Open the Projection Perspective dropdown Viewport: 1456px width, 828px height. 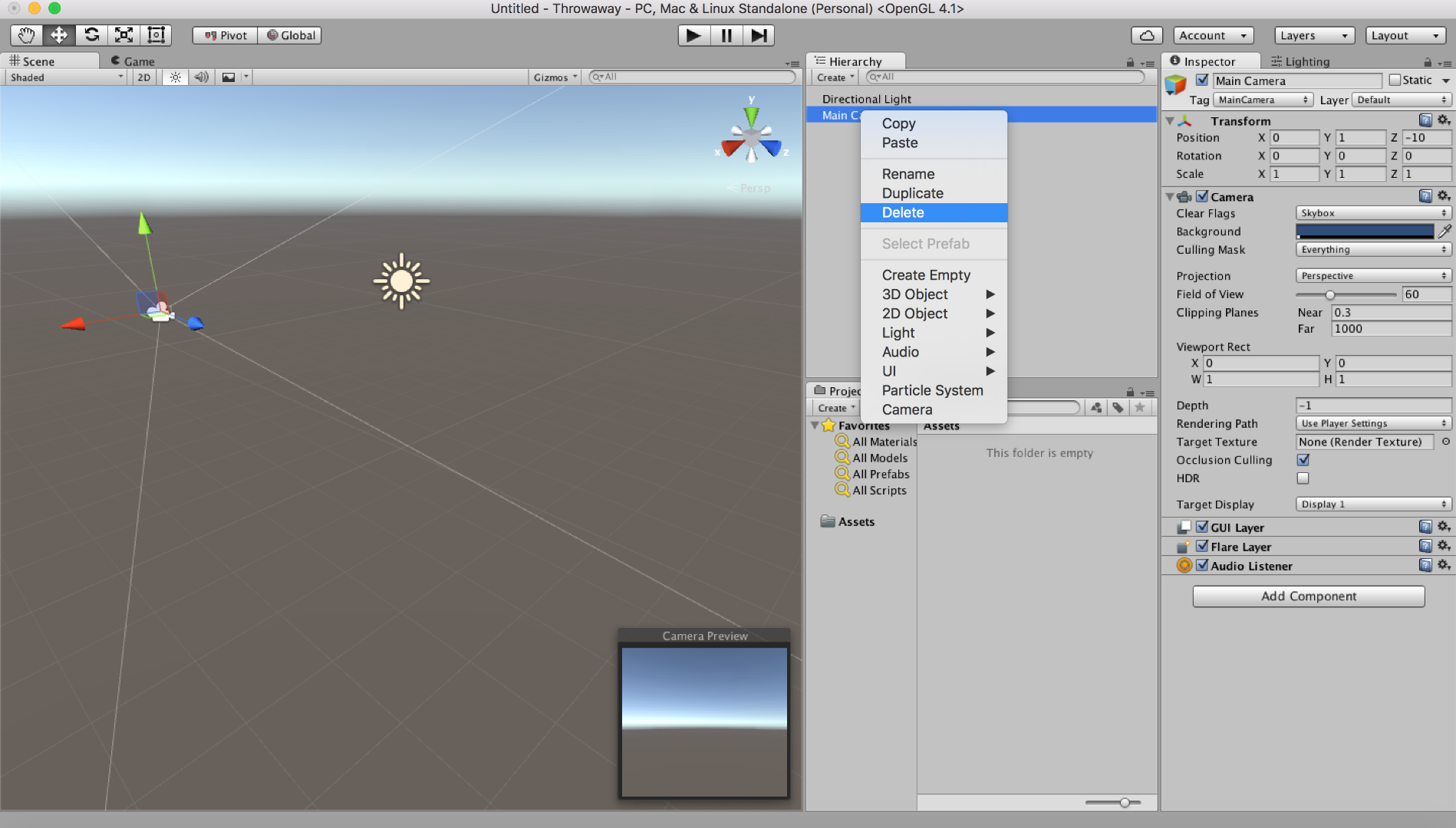pyautogui.click(x=1372, y=275)
